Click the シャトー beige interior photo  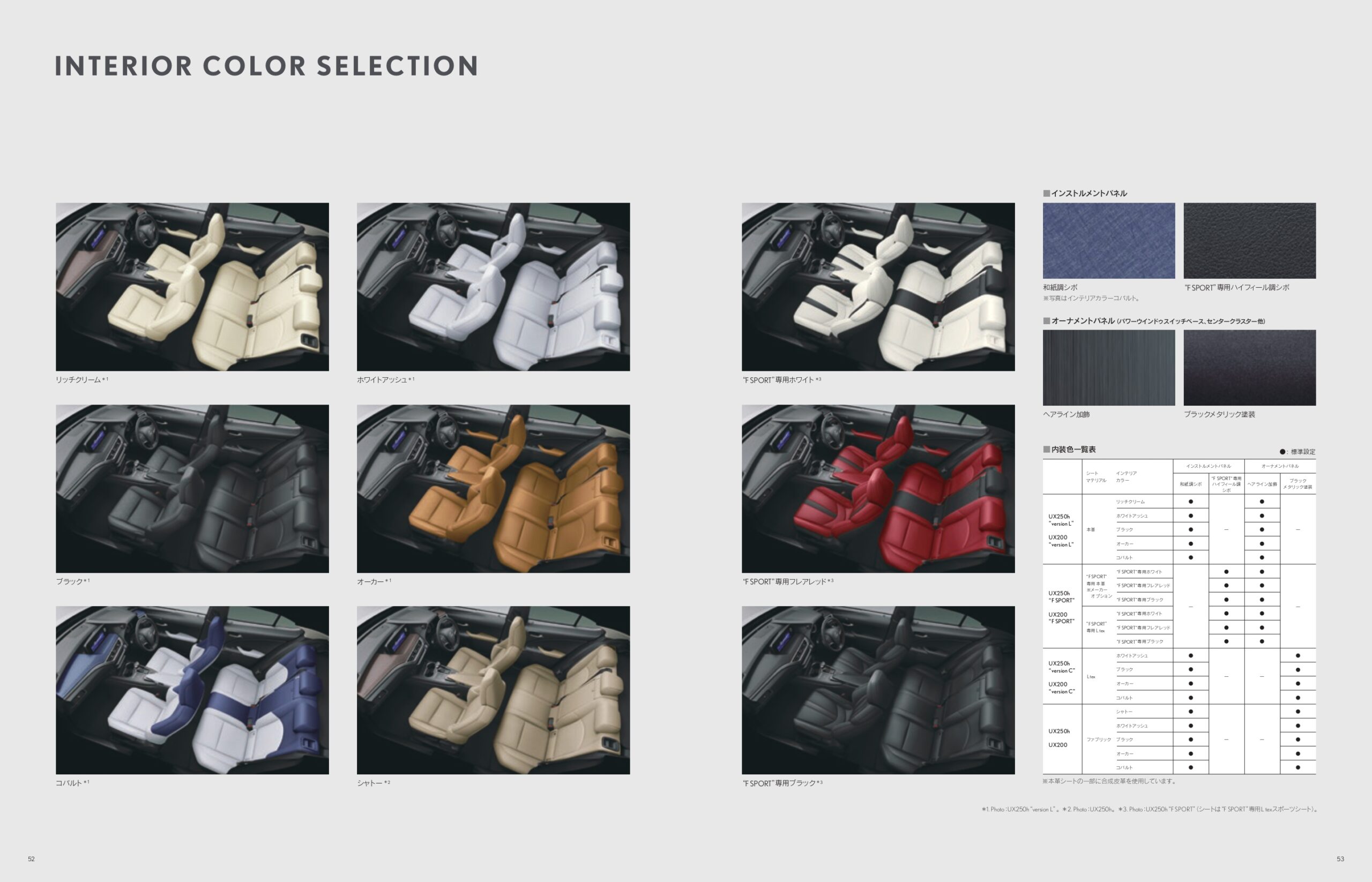click(493, 690)
